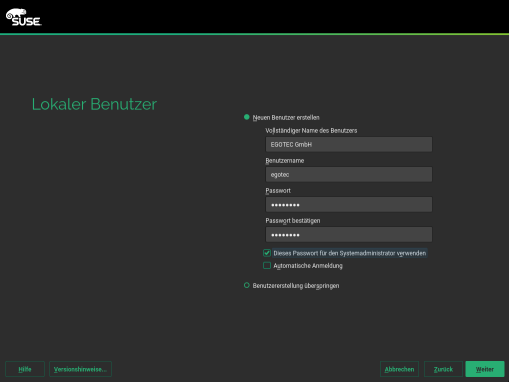Screen dimensions: 509x382
Task: Focus the full name field 'EGOTEC GmbH'
Action: point(349,144)
